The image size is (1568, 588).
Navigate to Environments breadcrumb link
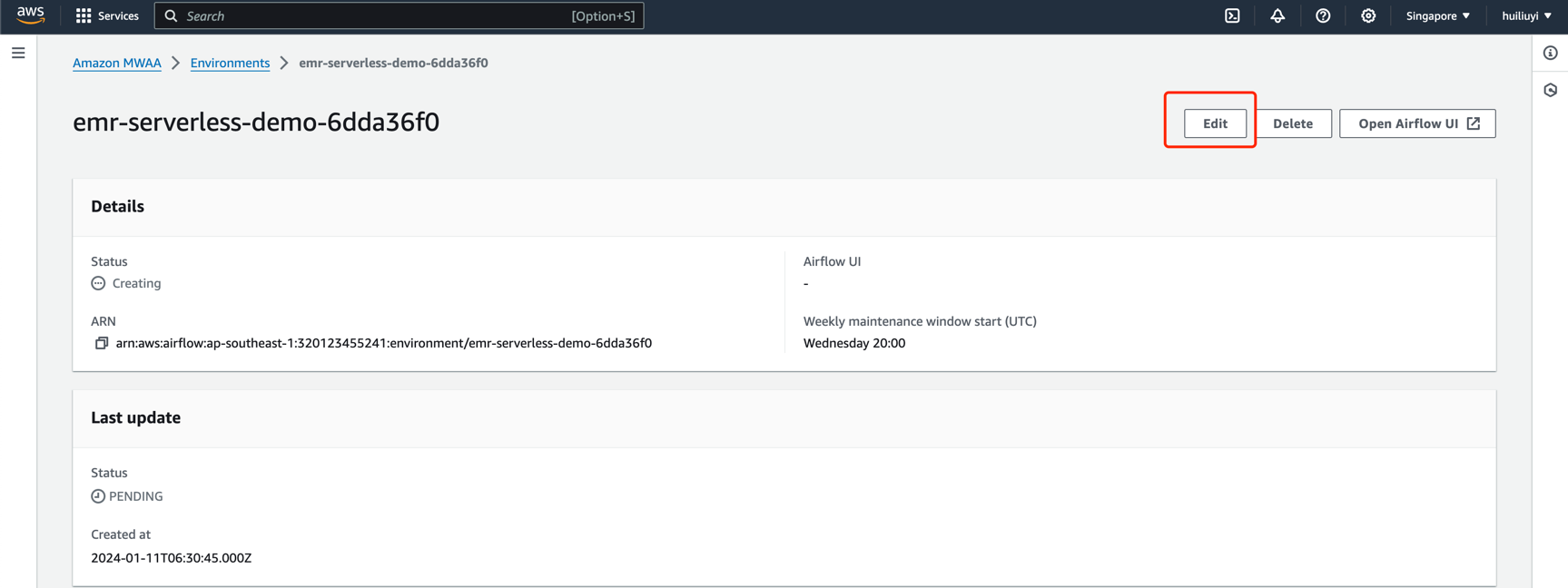tap(230, 63)
